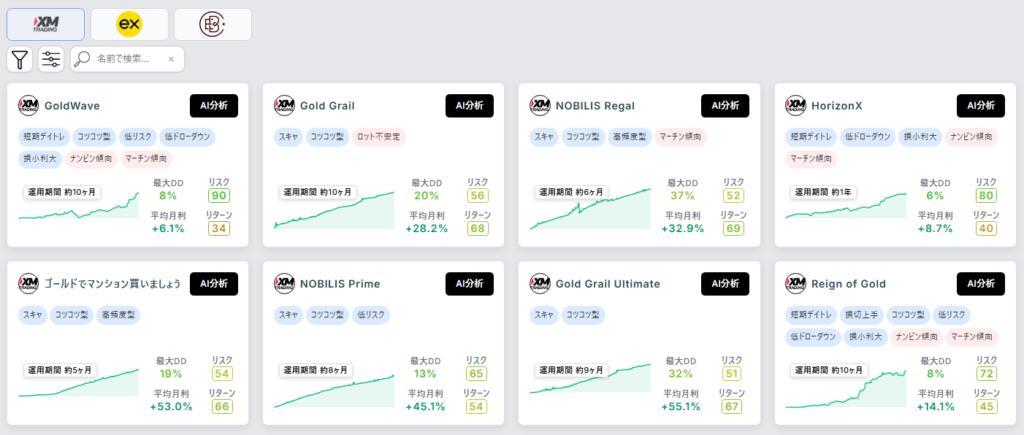The height and width of the screenshot is (435, 1024).
Task: Clear the search field with the x
Action: tap(171, 59)
